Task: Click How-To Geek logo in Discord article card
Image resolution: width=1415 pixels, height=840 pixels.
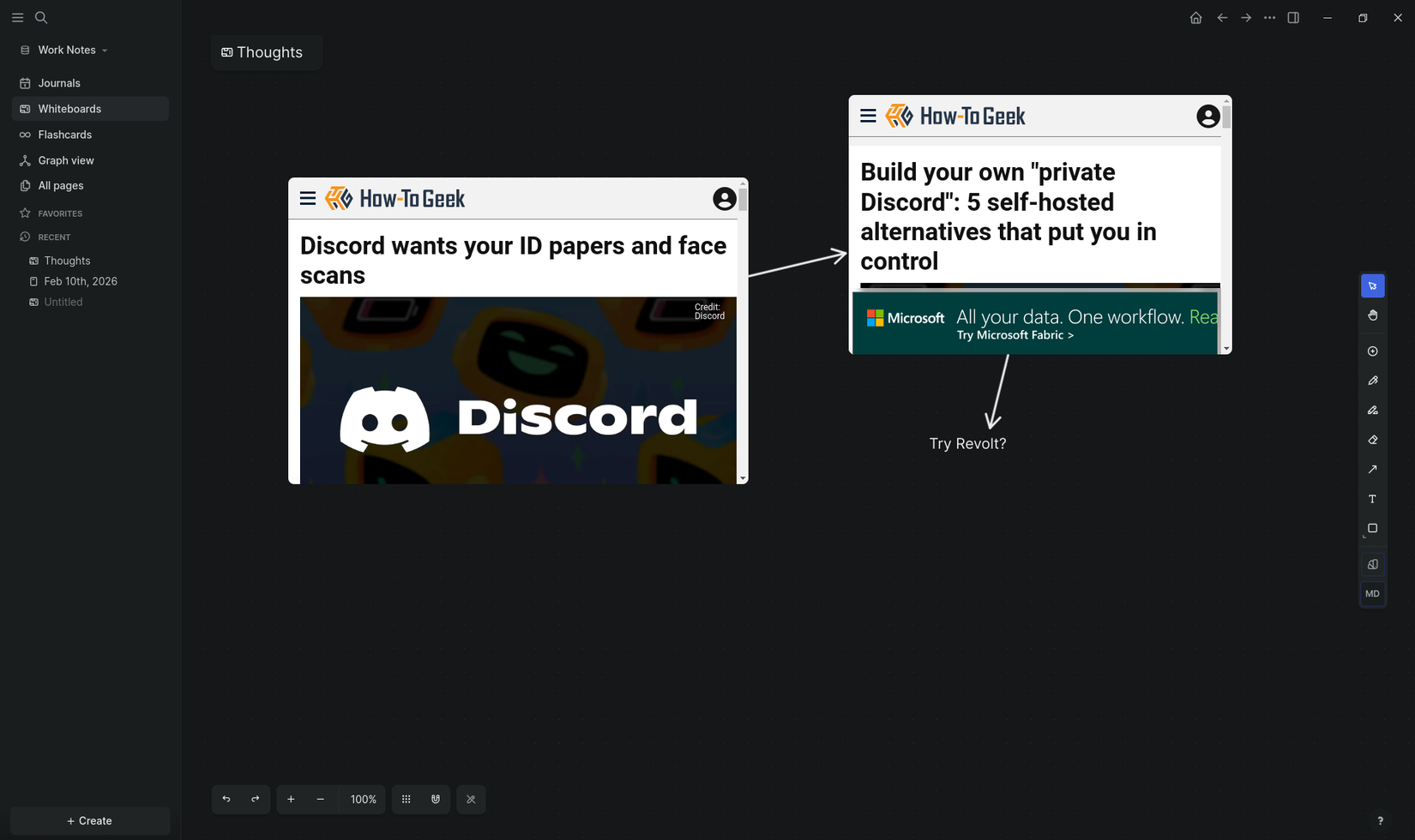Action: [x=395, y=199]
